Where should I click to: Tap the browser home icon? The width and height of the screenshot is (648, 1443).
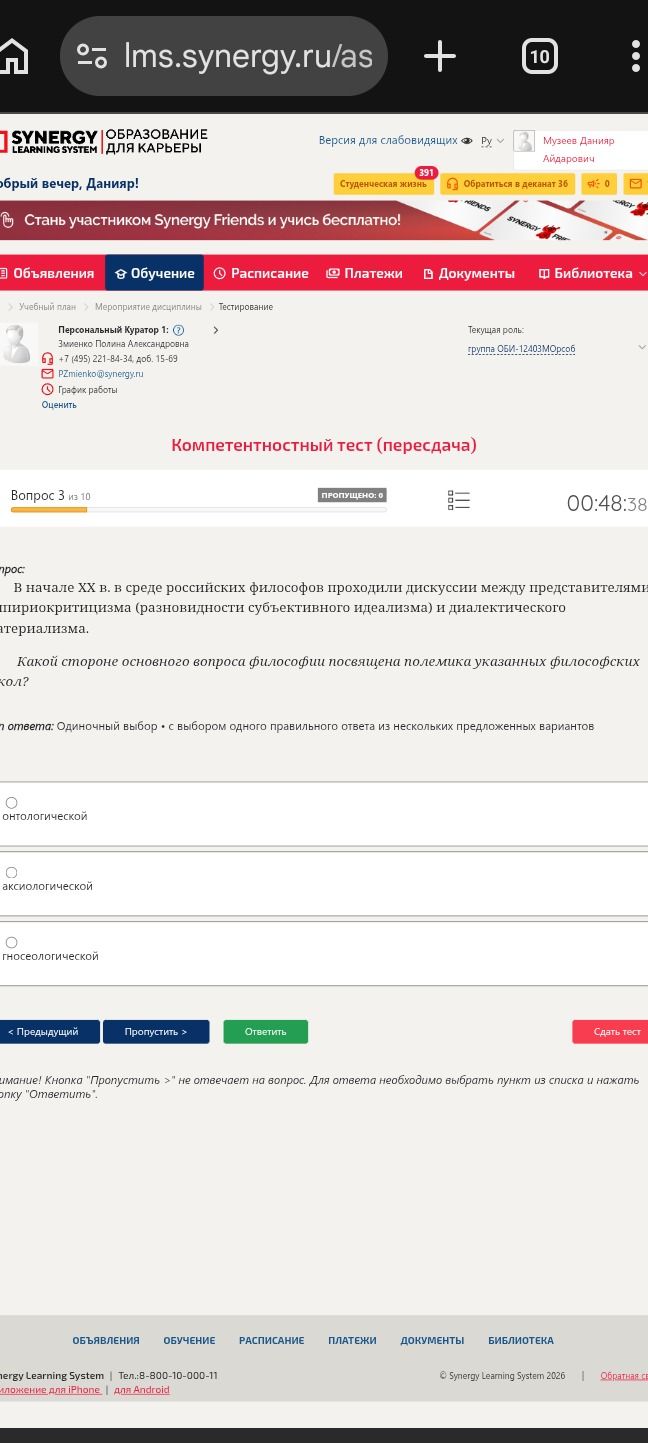point(13,56)
